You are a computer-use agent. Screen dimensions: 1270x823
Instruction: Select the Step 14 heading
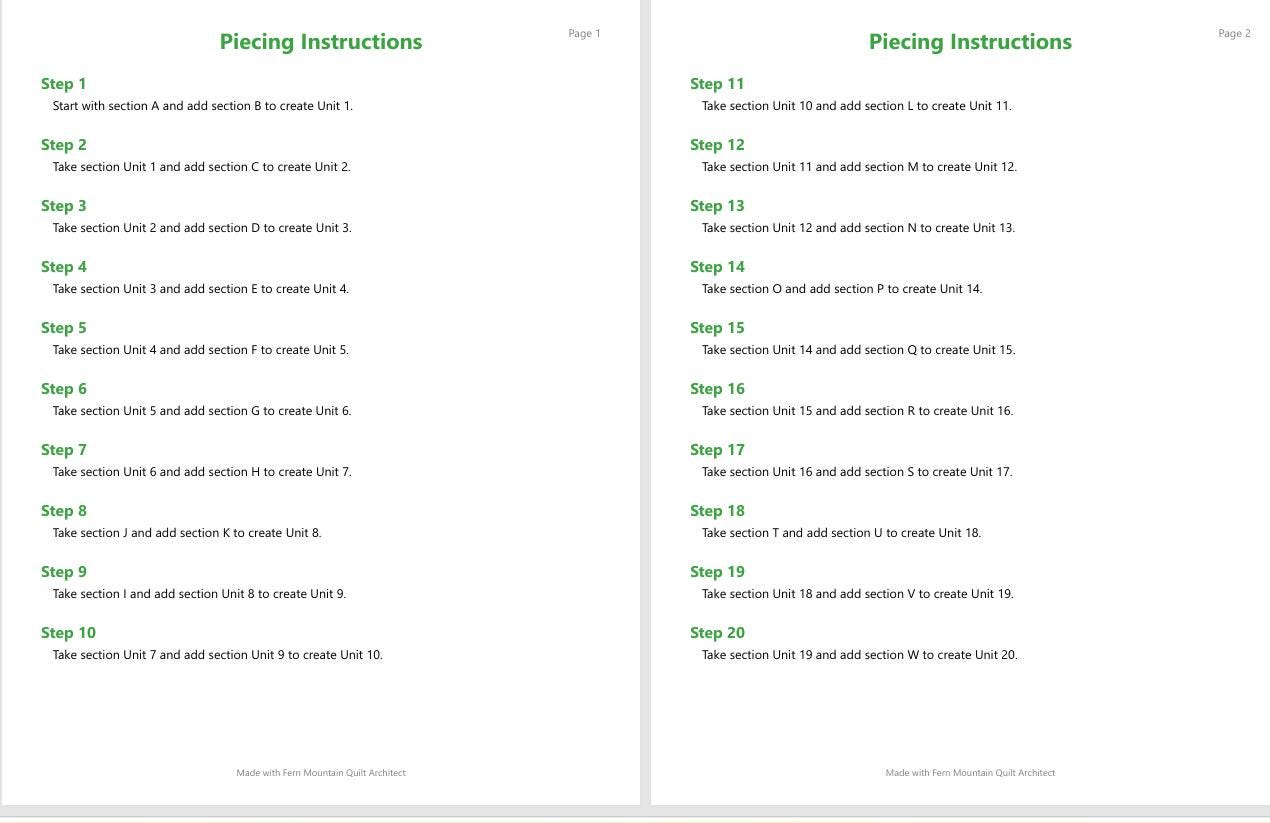point(717,267)
